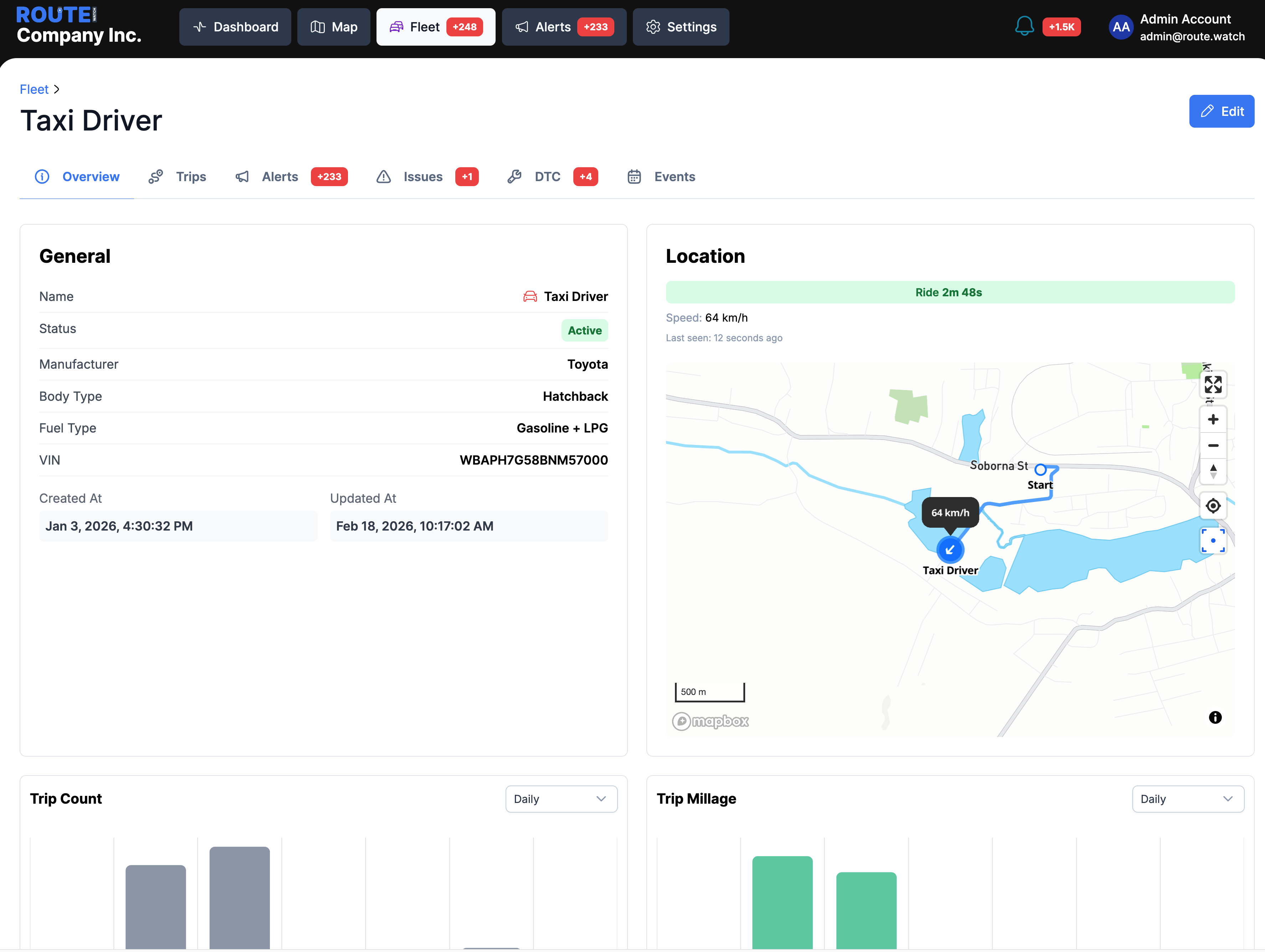Click fit-bounds frame icon on map

[1212, 540]
